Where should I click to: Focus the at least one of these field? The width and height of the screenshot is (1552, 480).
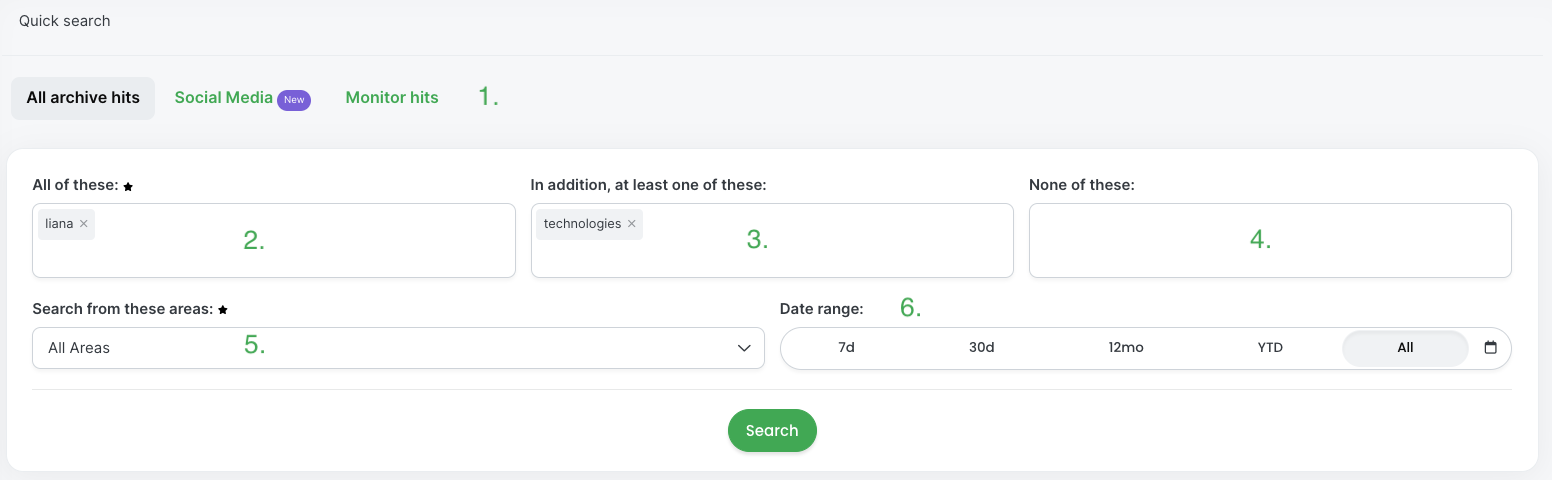tap(772, 241)
